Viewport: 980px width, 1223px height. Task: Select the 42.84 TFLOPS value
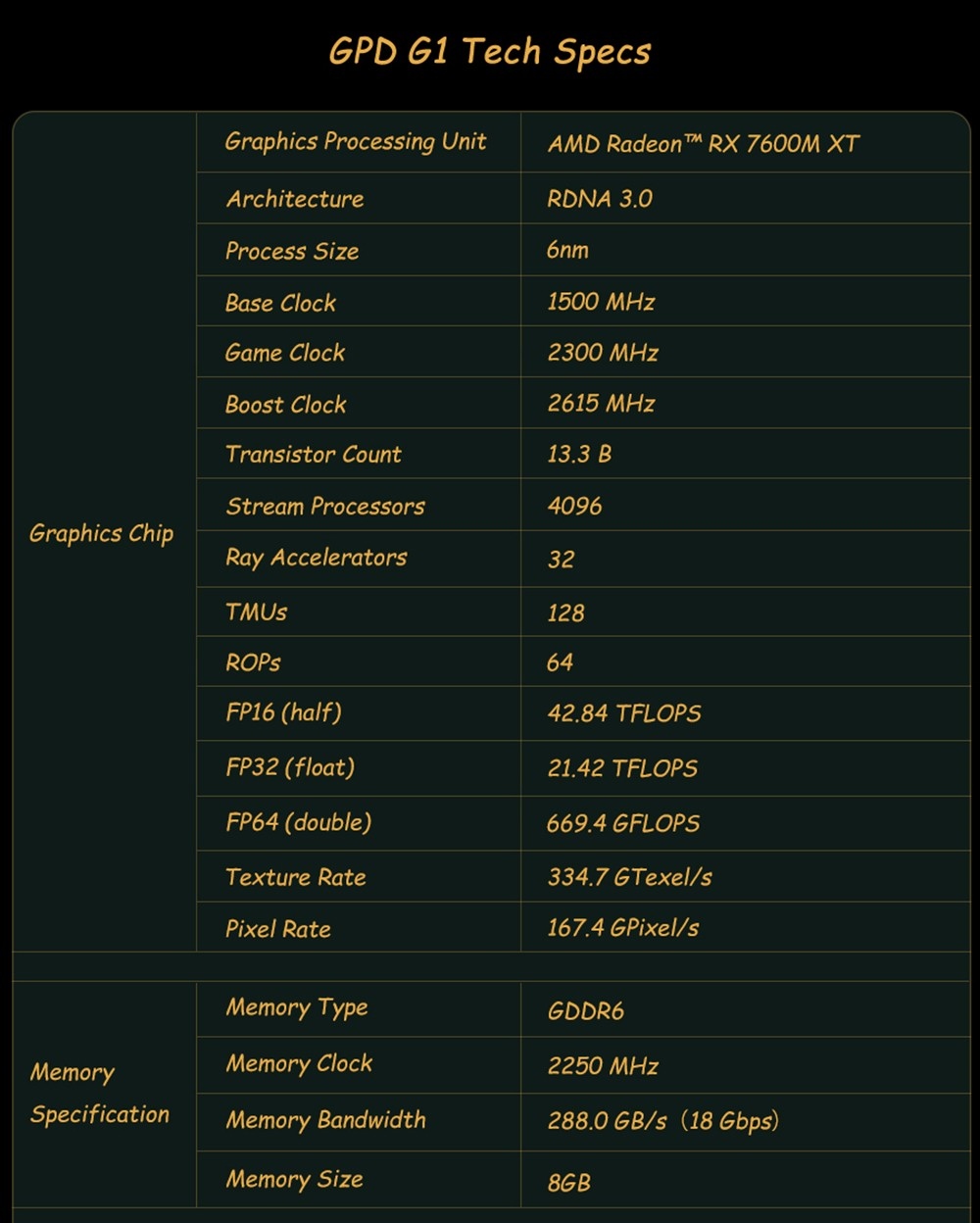click(624, 713)
